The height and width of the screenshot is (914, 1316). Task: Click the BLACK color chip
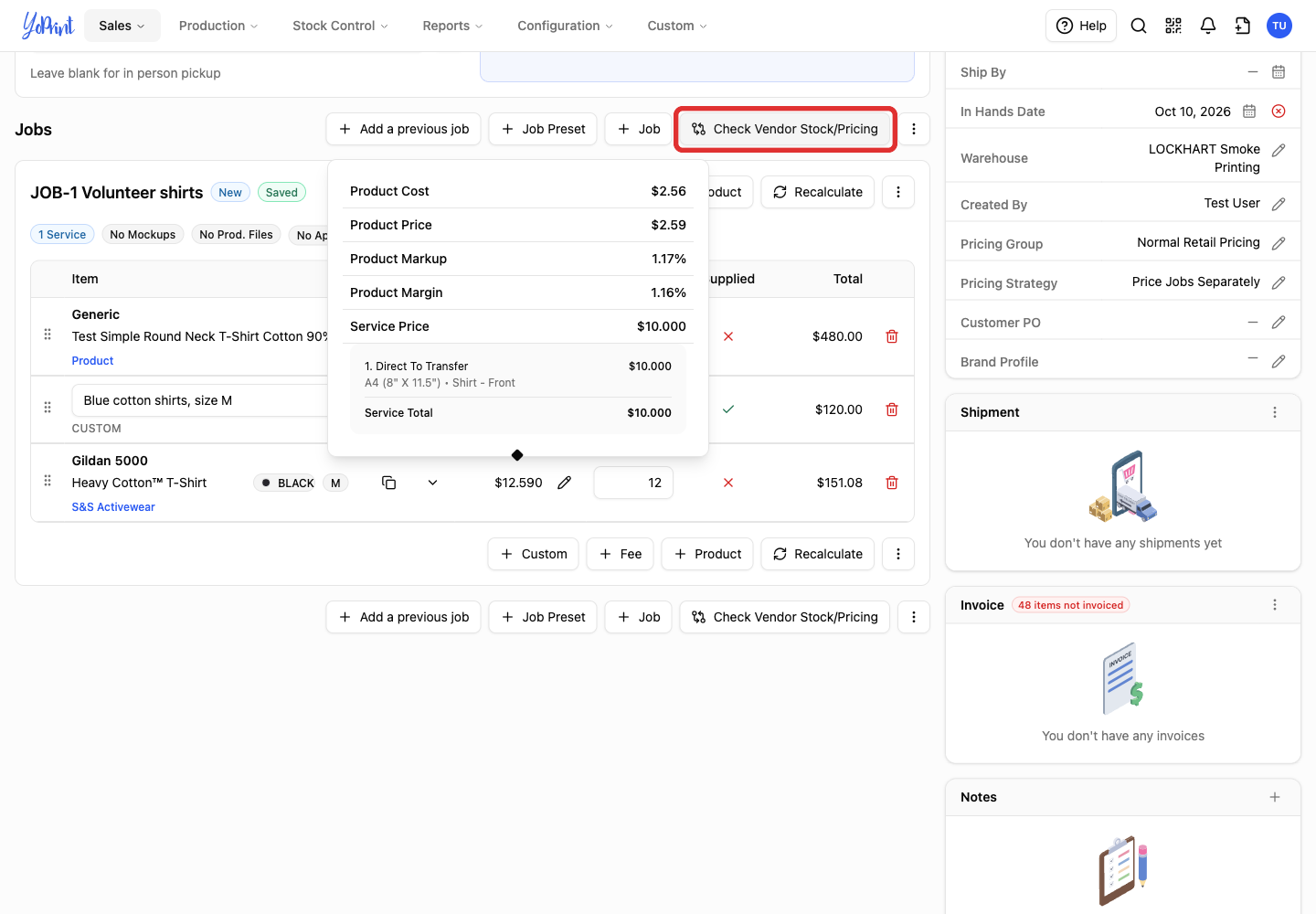click(x=287, y=483)
